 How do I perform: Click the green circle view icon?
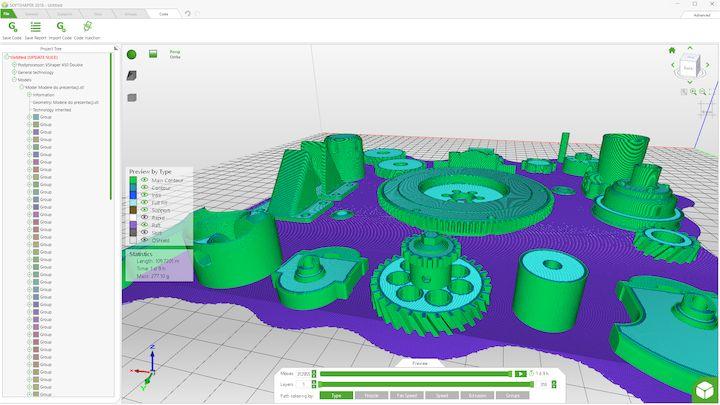pos(132,54)
